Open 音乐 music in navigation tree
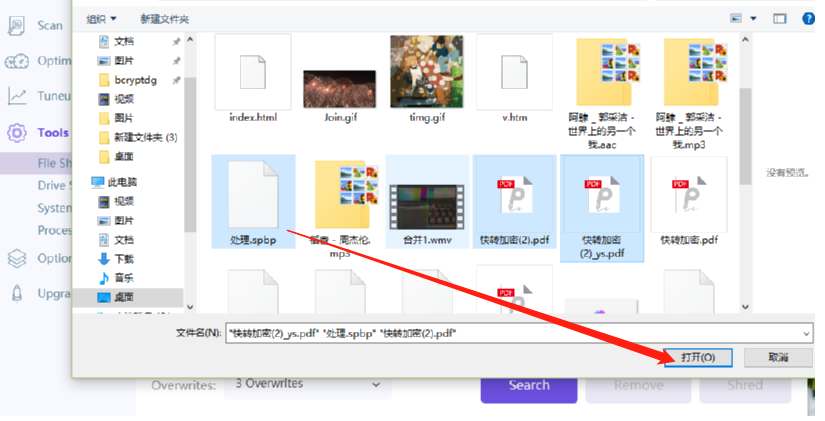The height and width of the screenshot is (421, 825). pos(116,278)
